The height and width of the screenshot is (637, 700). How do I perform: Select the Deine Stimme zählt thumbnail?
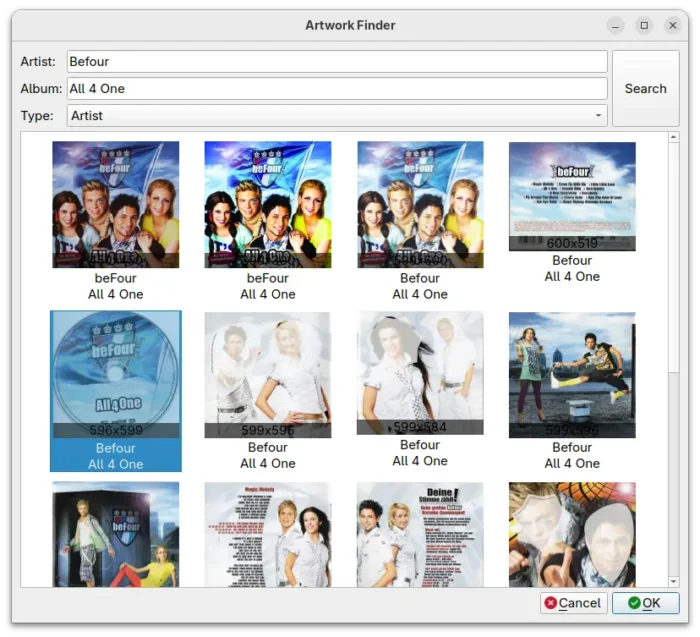[x=420, y=534]
